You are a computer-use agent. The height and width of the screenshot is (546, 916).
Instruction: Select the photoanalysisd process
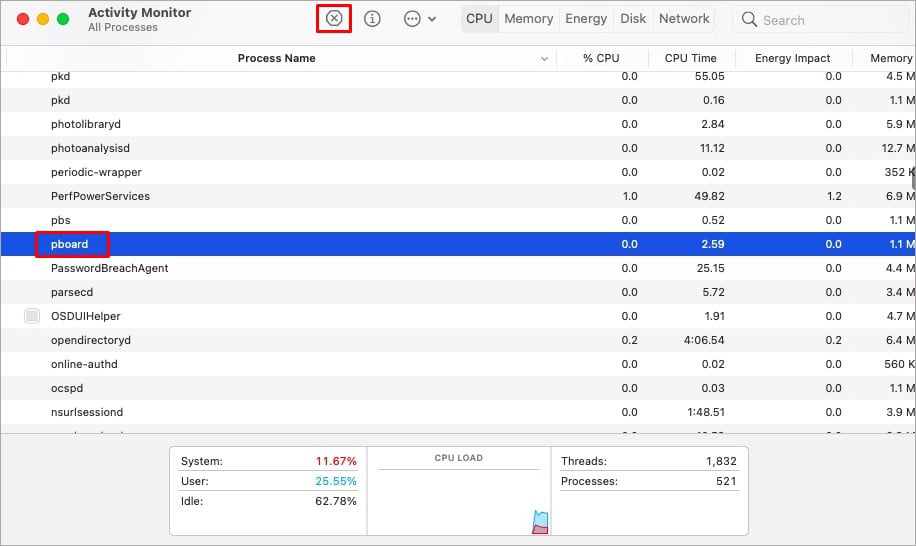(x=90, y=148)
